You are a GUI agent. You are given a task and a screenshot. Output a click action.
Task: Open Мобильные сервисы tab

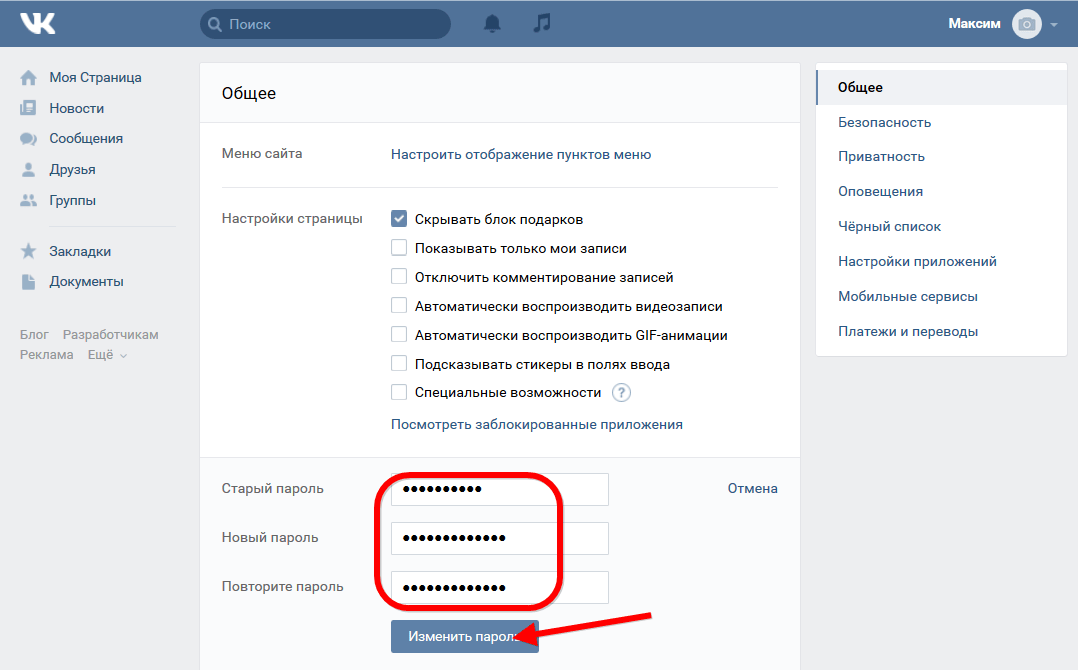pos(941,297)
